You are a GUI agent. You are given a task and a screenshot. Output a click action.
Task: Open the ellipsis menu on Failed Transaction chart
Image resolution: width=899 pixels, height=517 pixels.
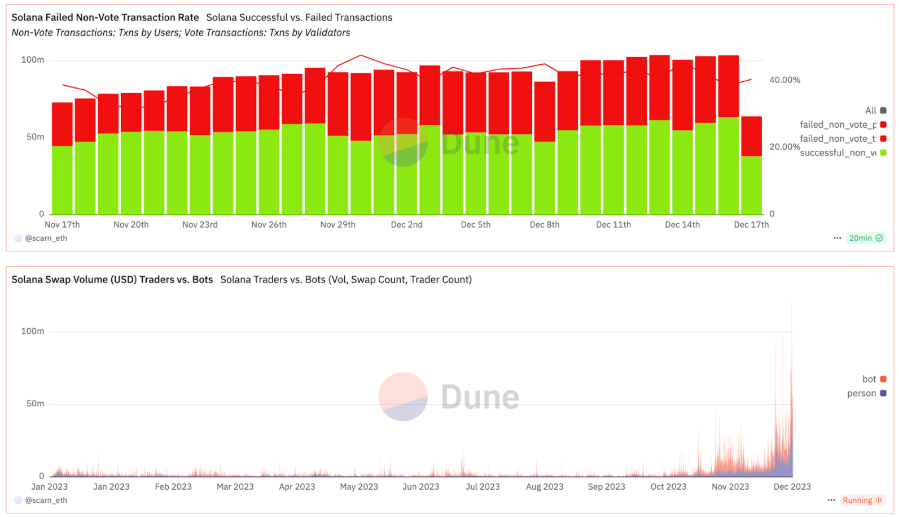837,238
